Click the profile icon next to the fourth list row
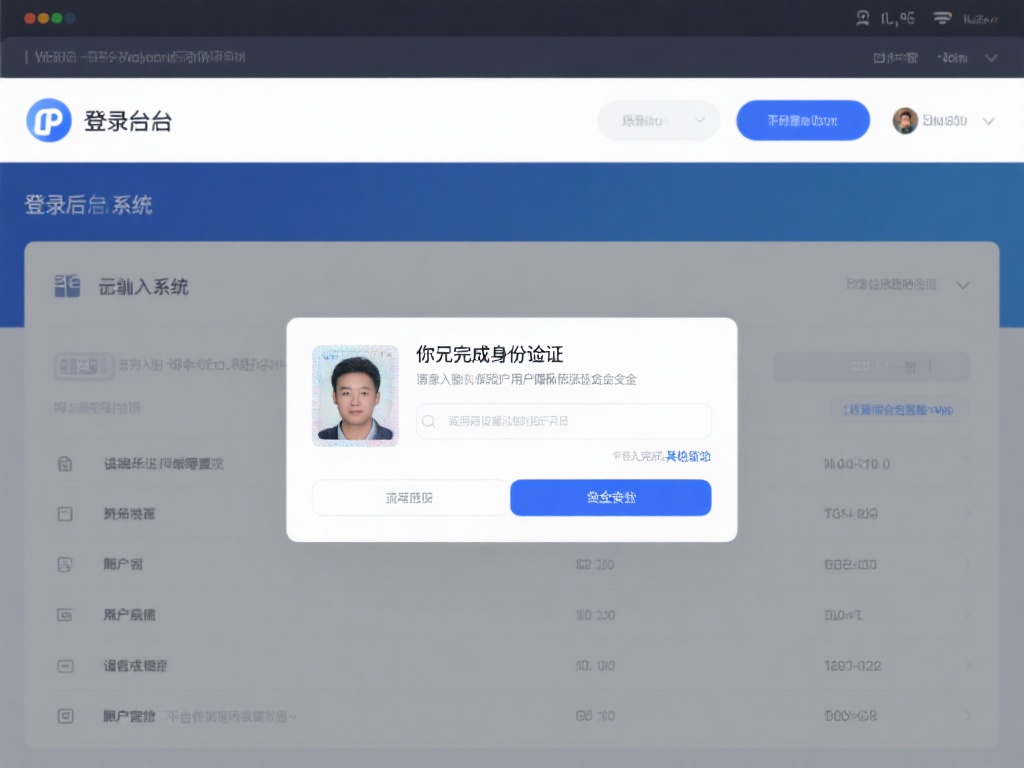 tap(65, 614)
